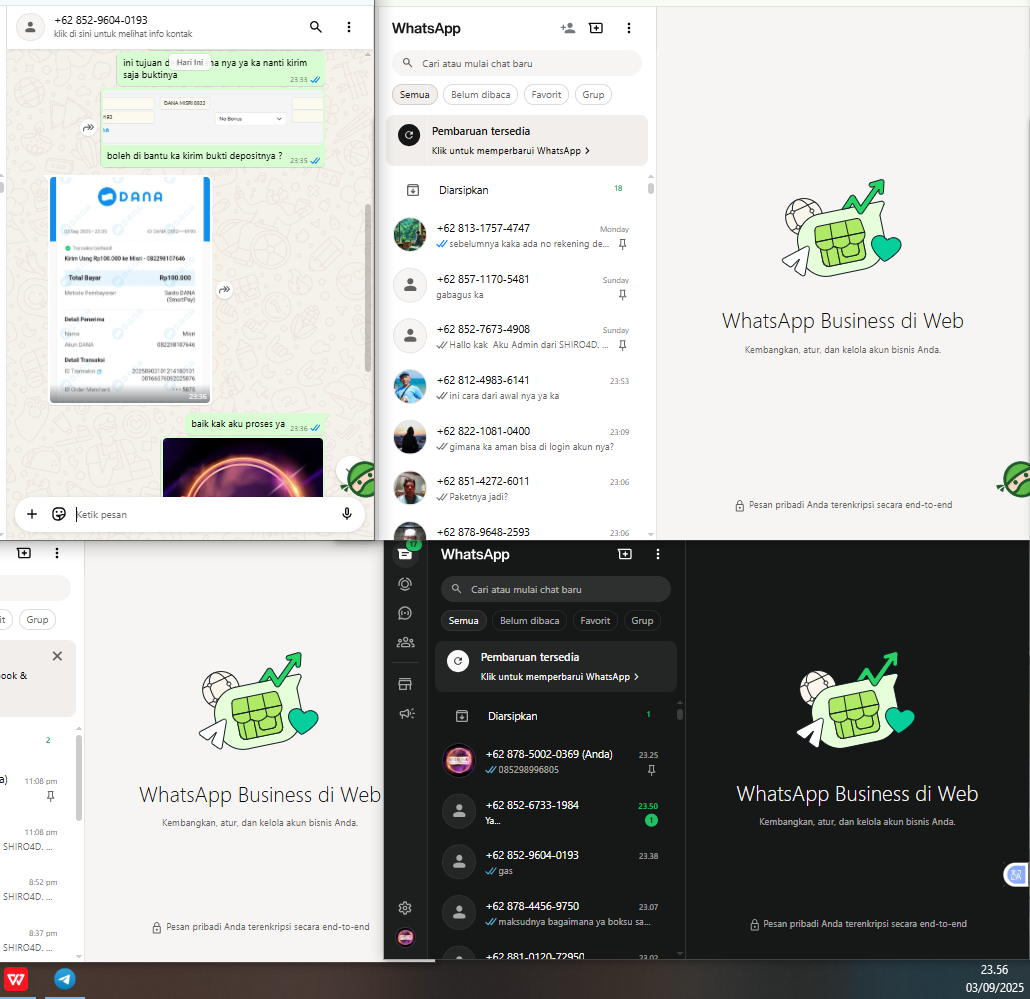
Task: Open menu dots in bottom-left WhatsApp window
Action: click(x=56, y=553)
